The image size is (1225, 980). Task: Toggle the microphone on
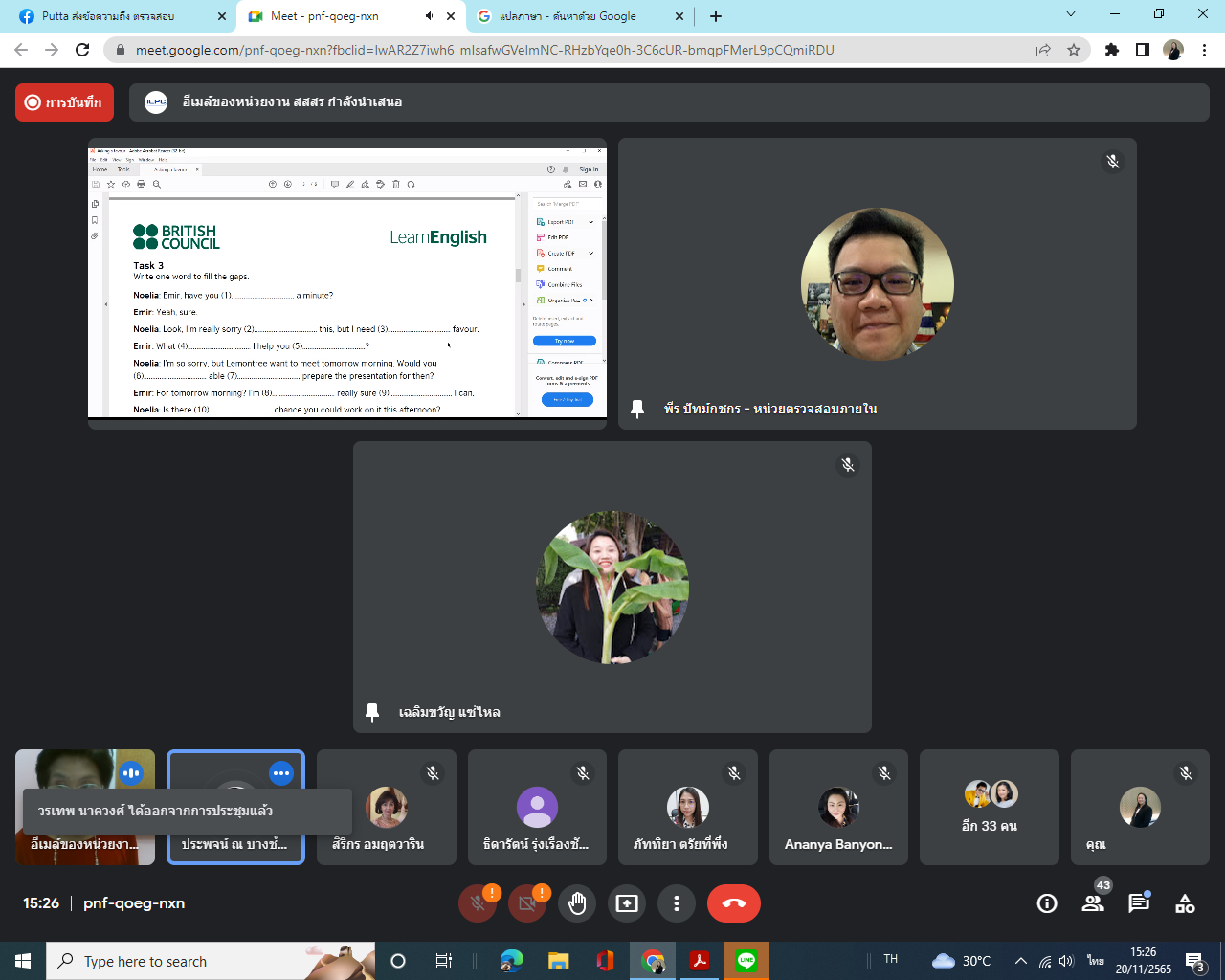pos(478,903)
